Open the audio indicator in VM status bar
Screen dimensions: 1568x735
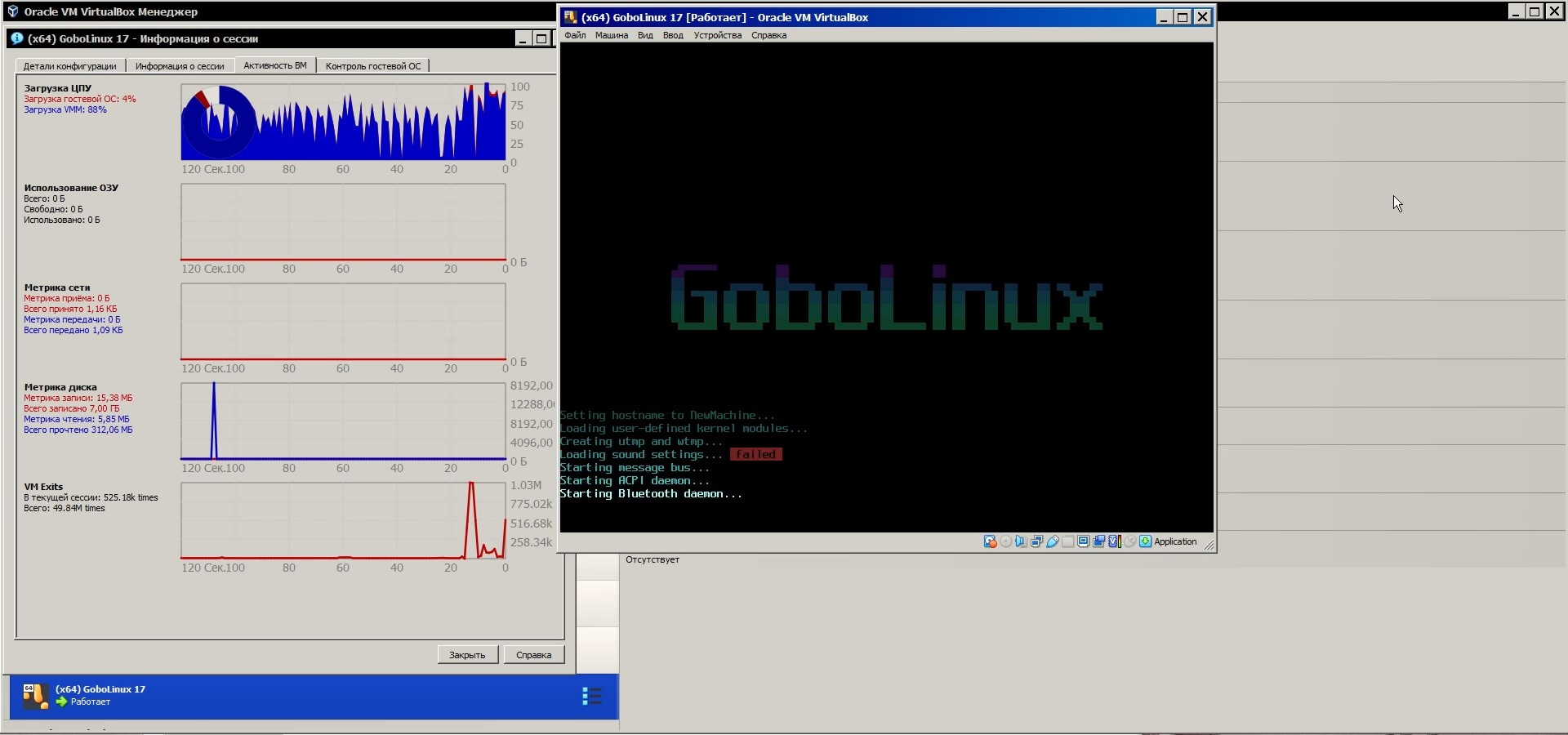pyautogui.click(x=1021, y=541)
